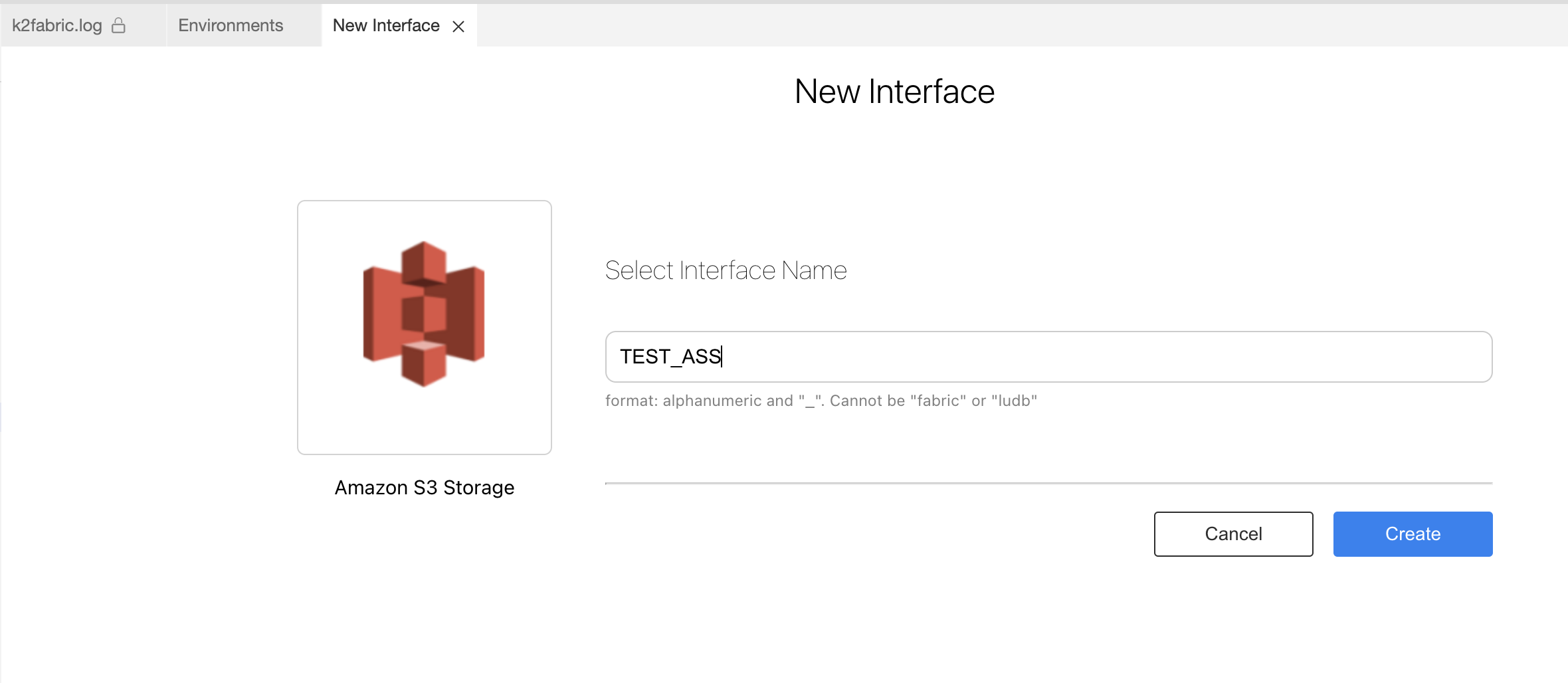Open the Environments tab
The image size is (1568, 683).
(x=231, y=25)
